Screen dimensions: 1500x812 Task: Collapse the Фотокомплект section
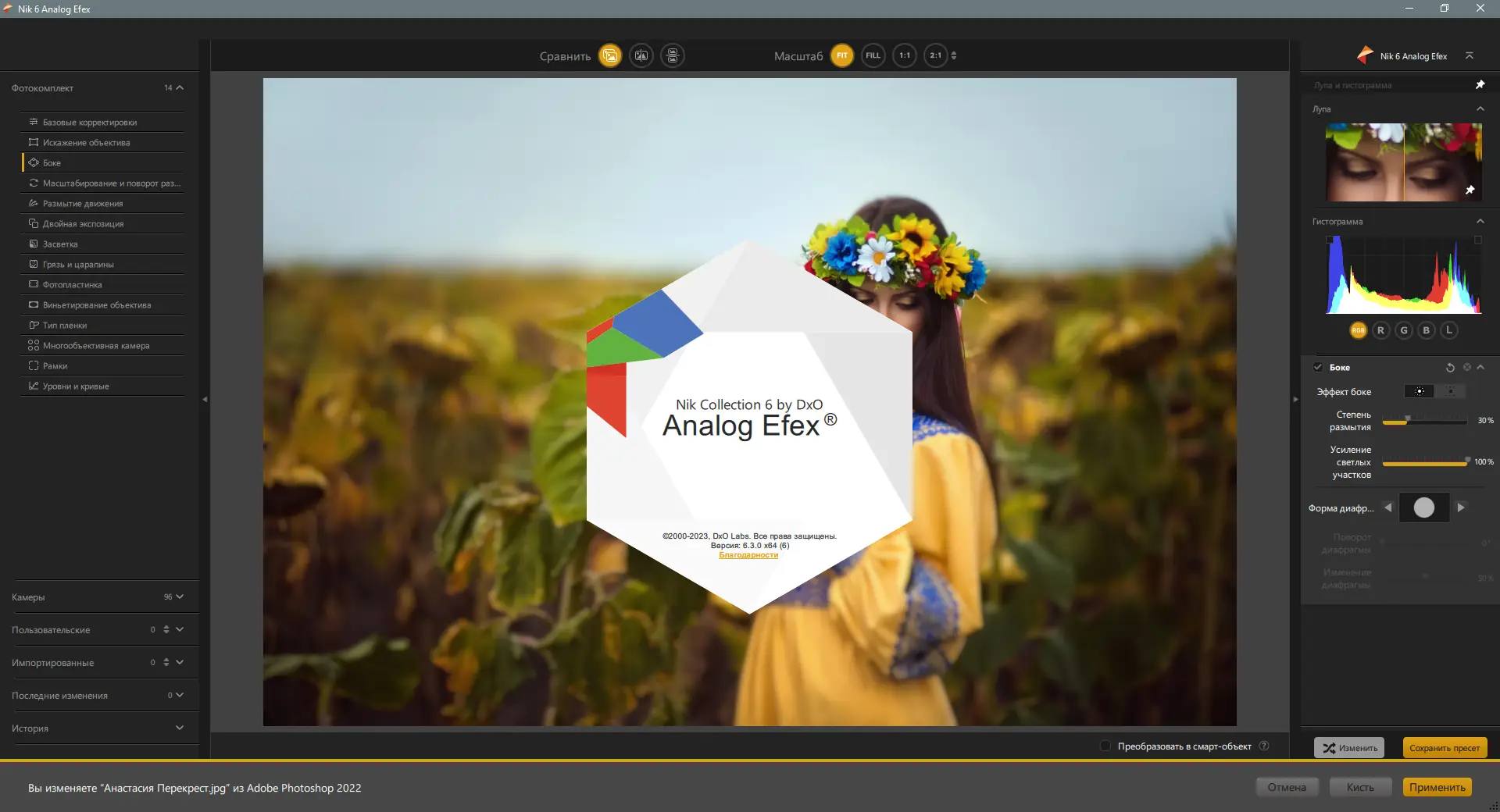(180, 87)
